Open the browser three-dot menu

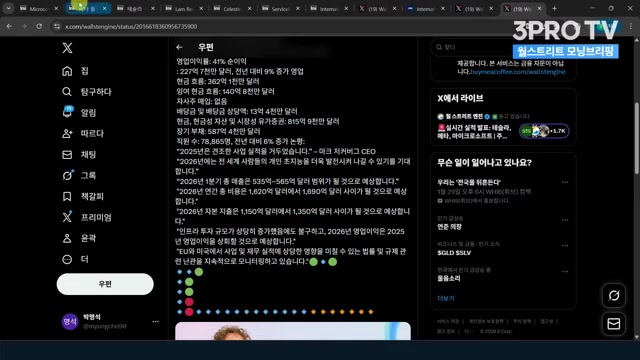tap(631, 26)
